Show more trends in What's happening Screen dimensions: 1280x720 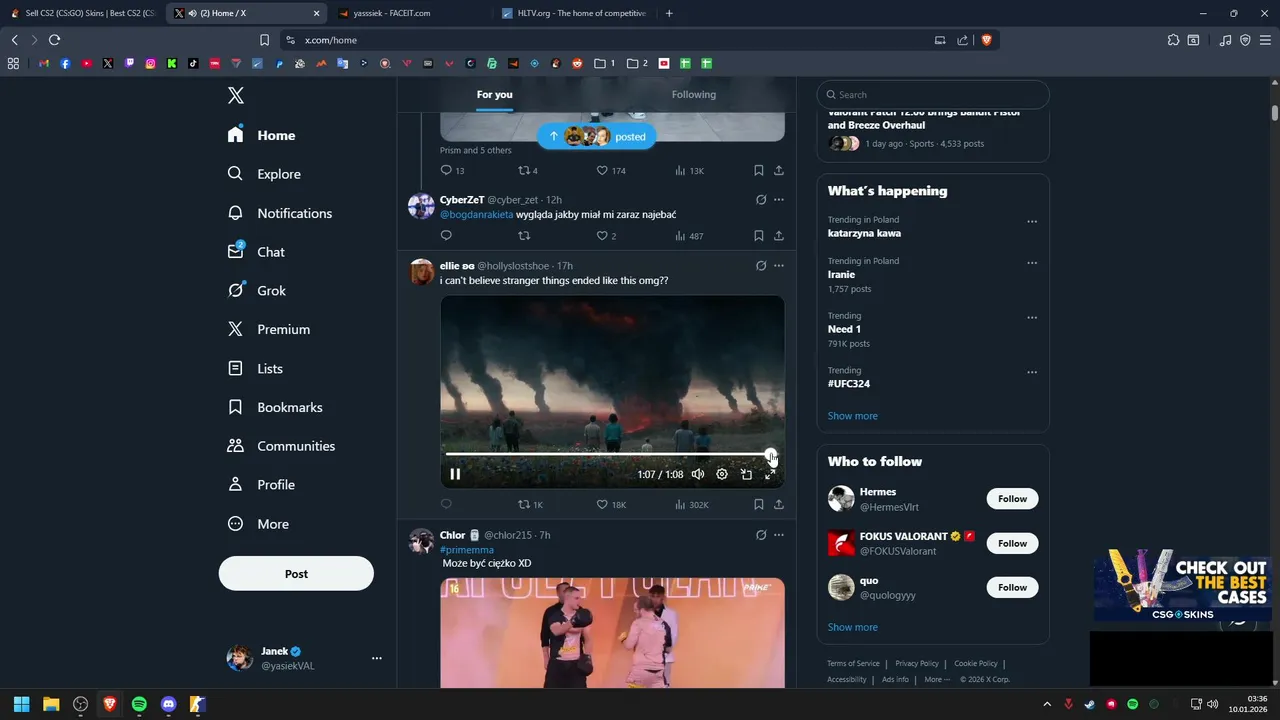[852, 416]
